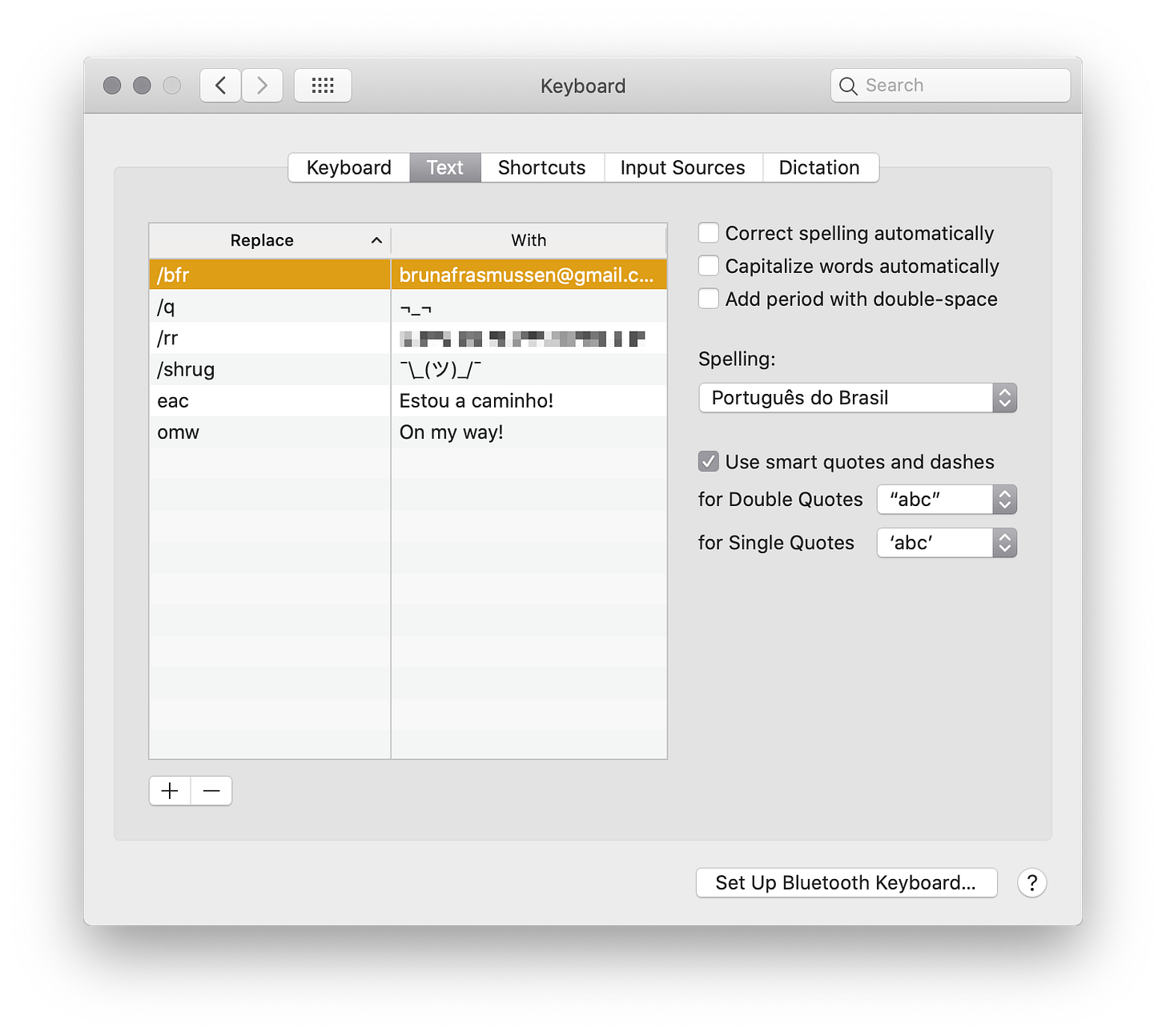Click the On my way! replacement text
The image size is (1166, 1036).
[x=452, y=432]
